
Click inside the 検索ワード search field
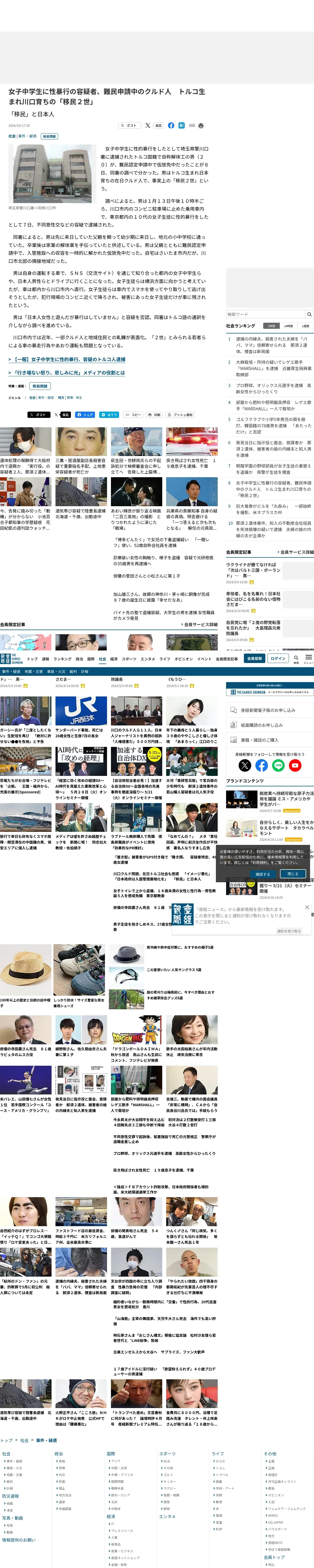pos(265,314)
